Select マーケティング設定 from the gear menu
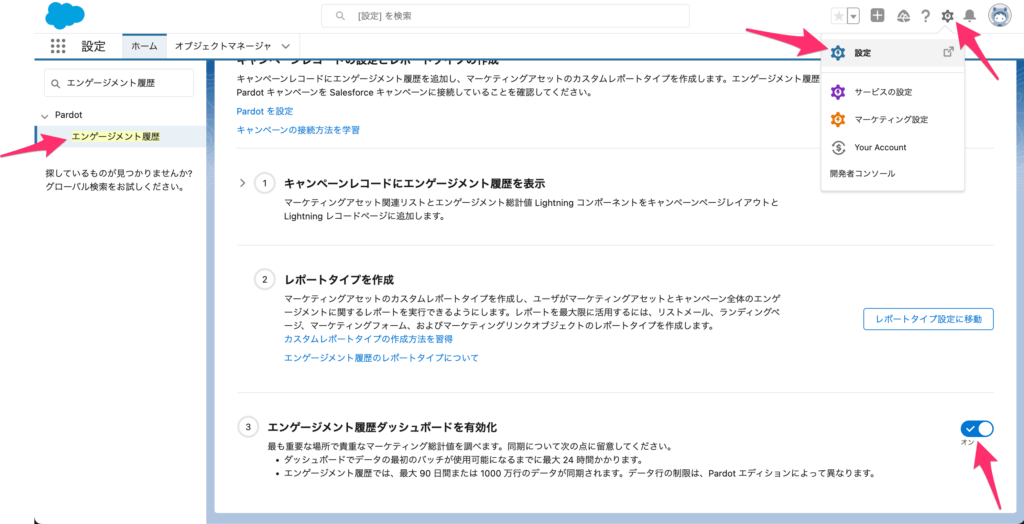 point(891,120)
